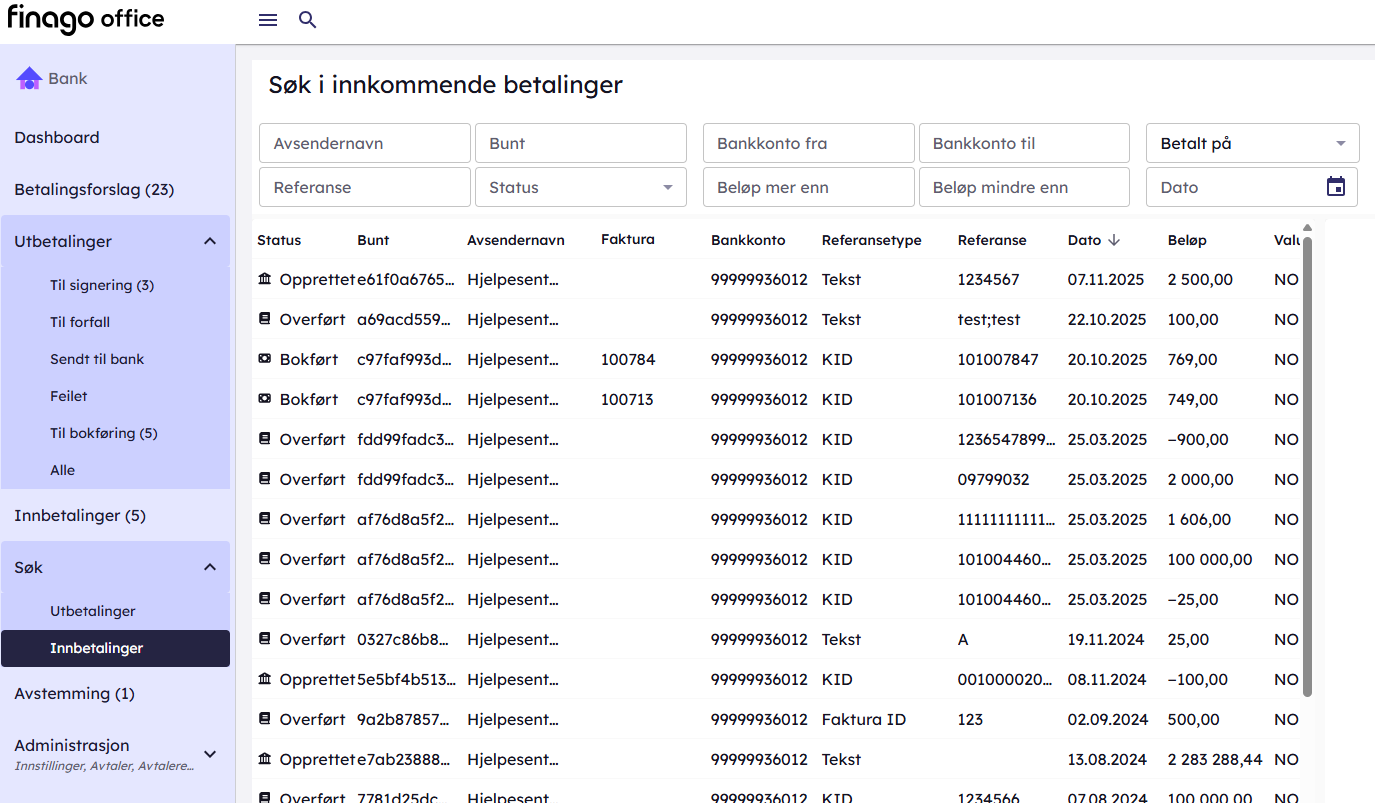
Task: Click the Overført status icon on 22.10.2025 row
Action: coord(264,320)
